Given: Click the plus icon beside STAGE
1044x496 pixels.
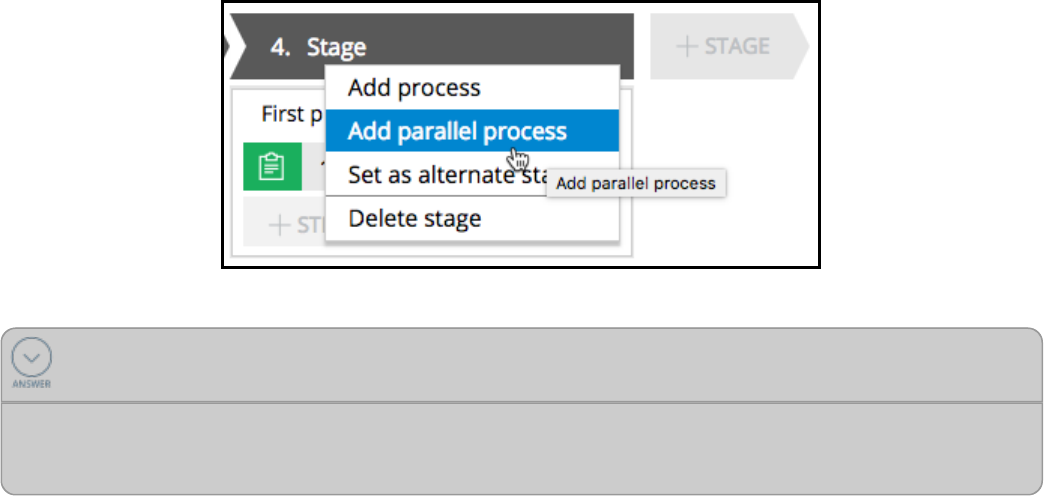Looking at the screenshot, I should pyautogui.click(x=687, y=46).
